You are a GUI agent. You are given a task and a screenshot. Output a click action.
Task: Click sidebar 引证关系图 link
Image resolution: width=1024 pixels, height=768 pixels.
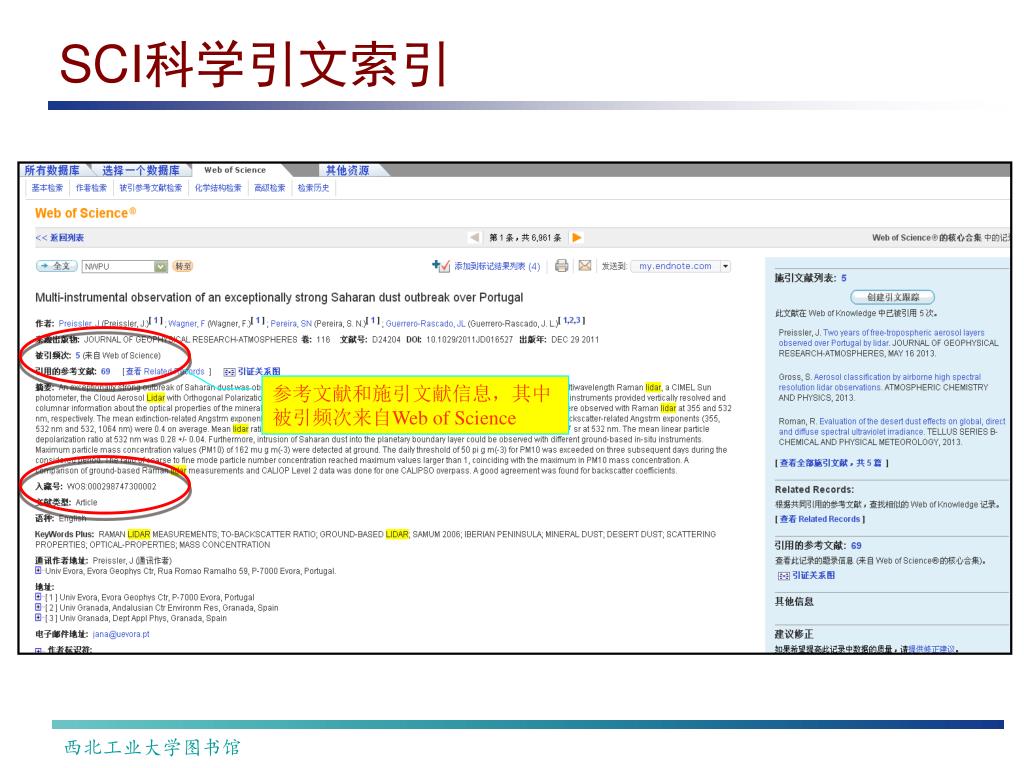[814, 576]
